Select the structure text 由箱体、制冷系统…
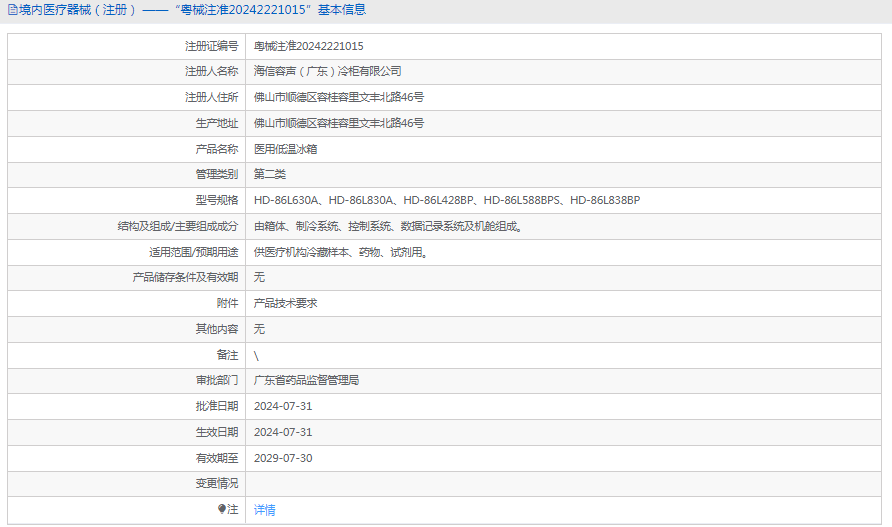 point(389,227)
